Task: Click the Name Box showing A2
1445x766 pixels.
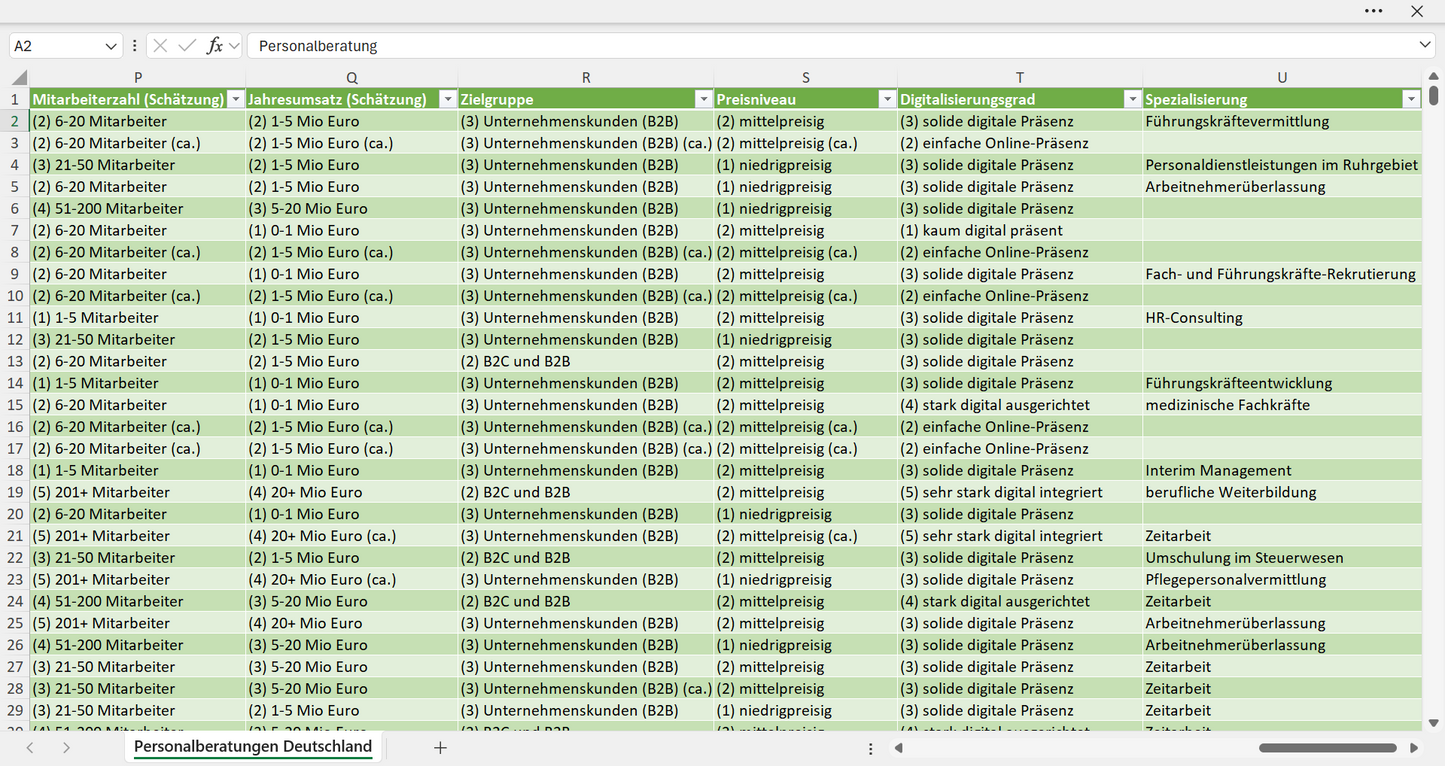Action: pyautogui.click(x=55, y=46)
